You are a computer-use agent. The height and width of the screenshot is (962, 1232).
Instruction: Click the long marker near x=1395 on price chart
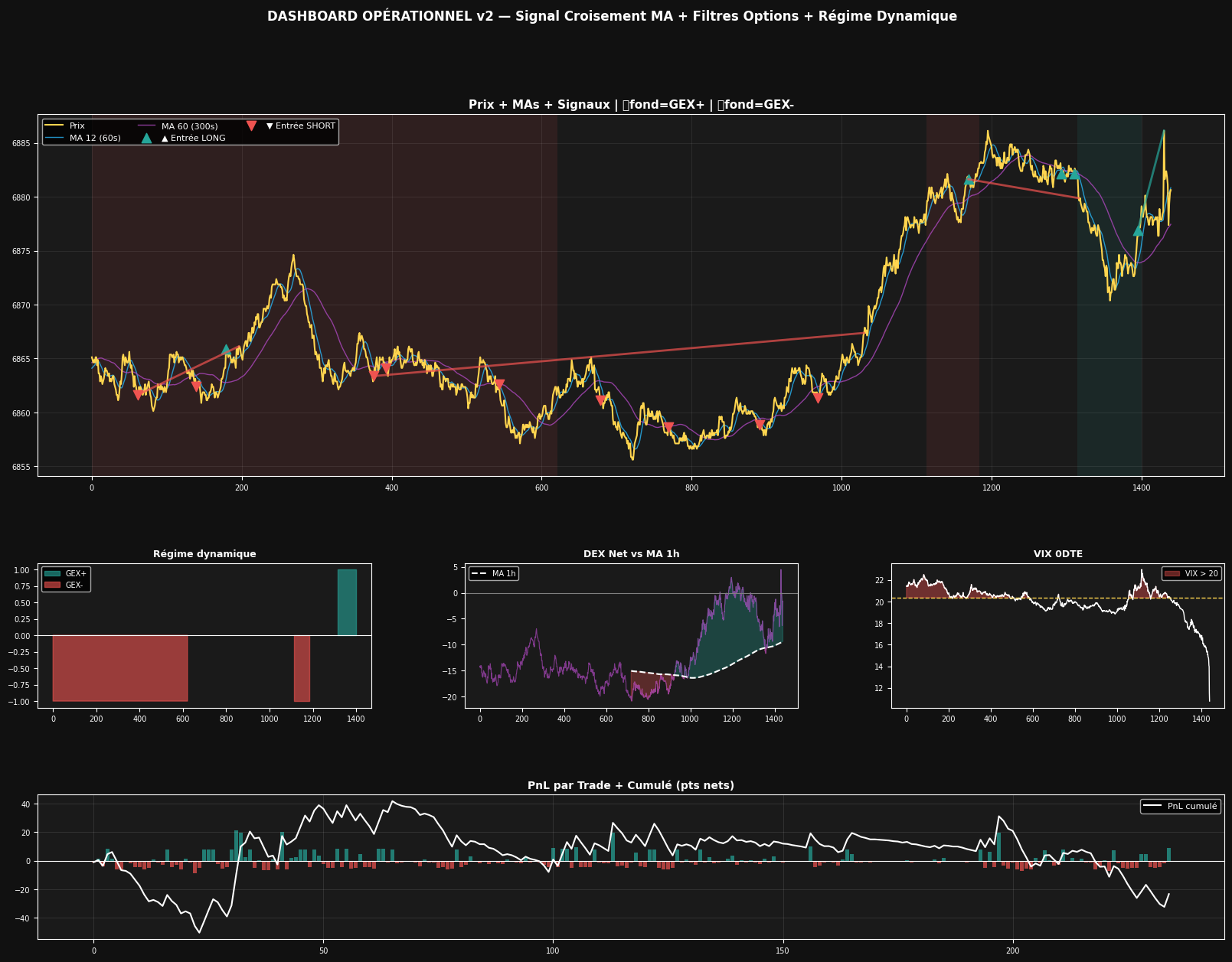tap(1138, 230)
